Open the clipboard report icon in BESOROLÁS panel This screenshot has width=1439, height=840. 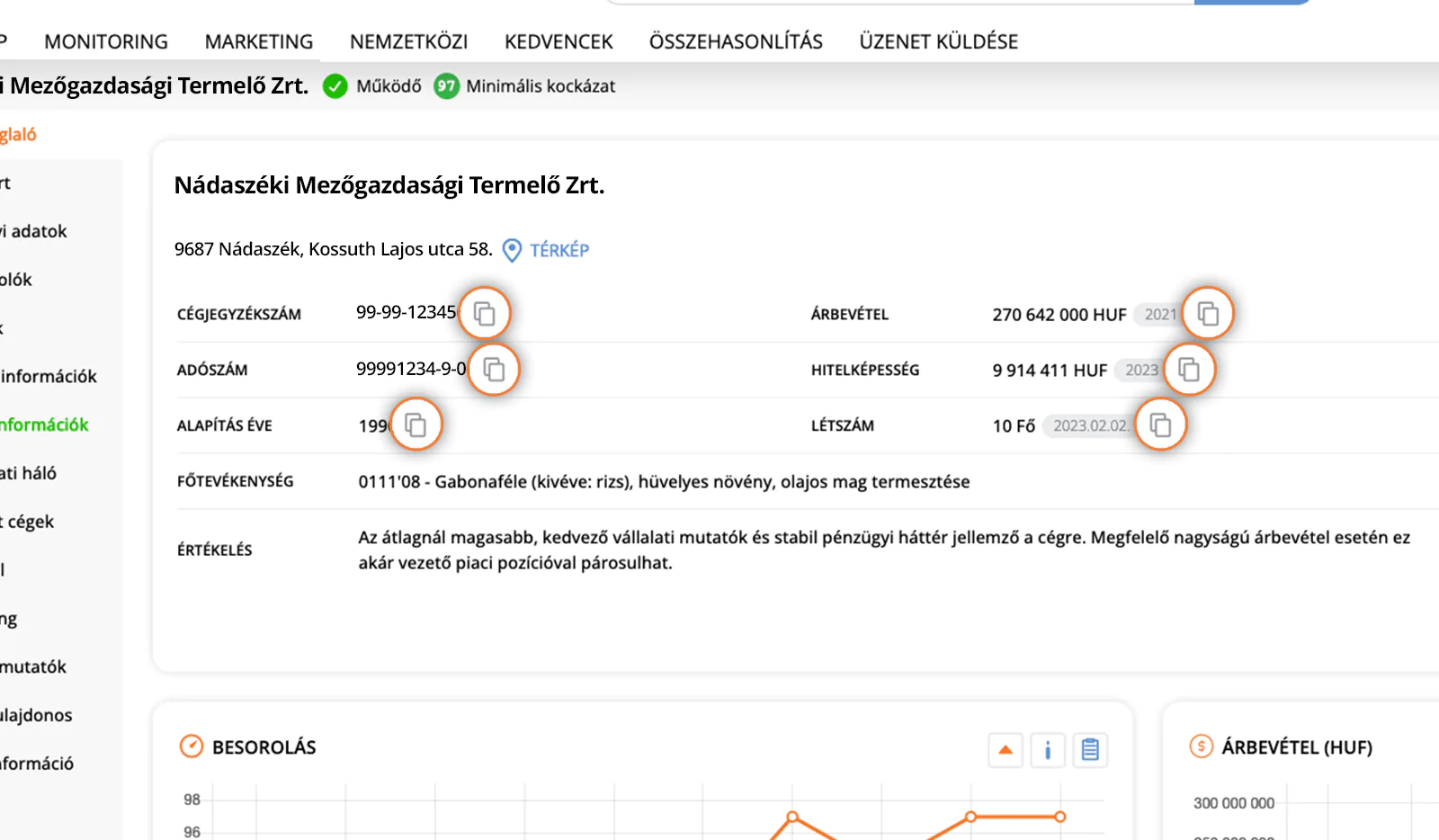pos(1091,749)
